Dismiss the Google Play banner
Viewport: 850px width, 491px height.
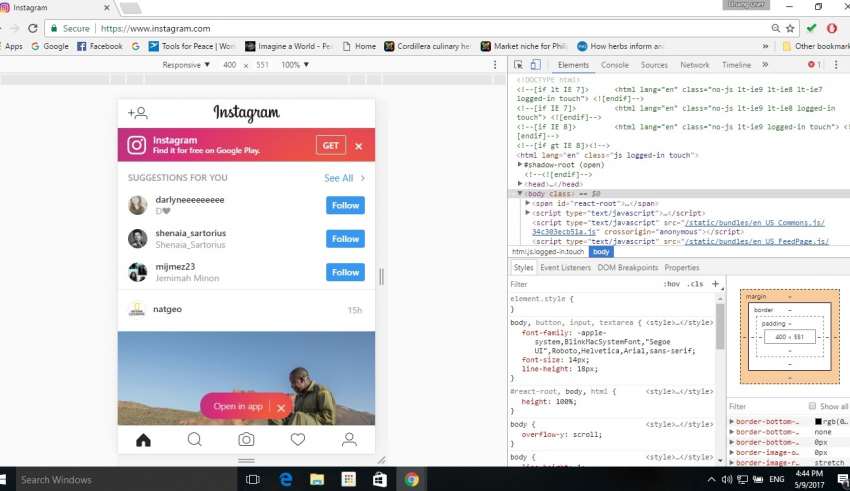(x=358, y=146)
